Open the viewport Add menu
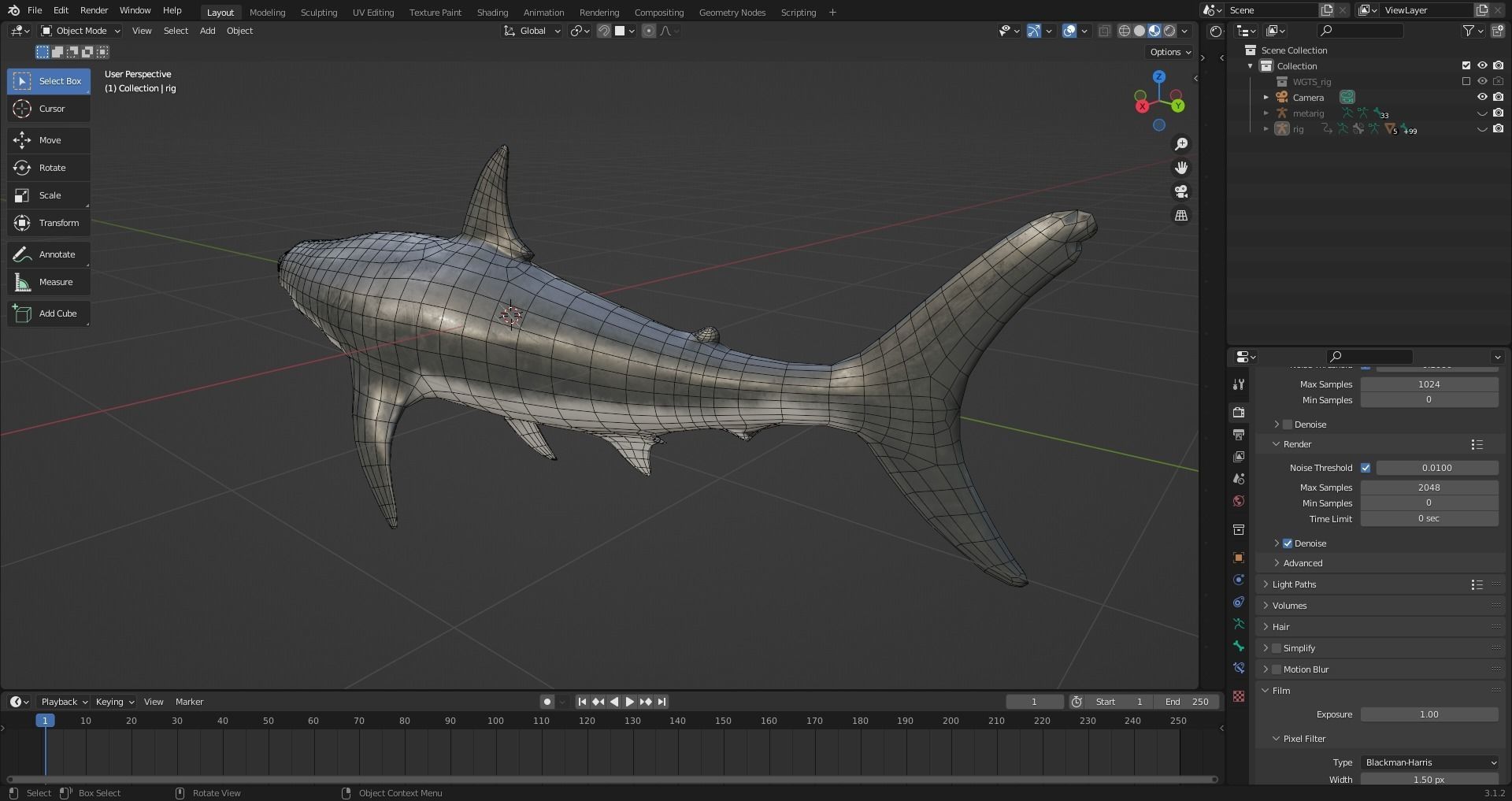Screen dimensions: 1512x801 coord(207,31)
